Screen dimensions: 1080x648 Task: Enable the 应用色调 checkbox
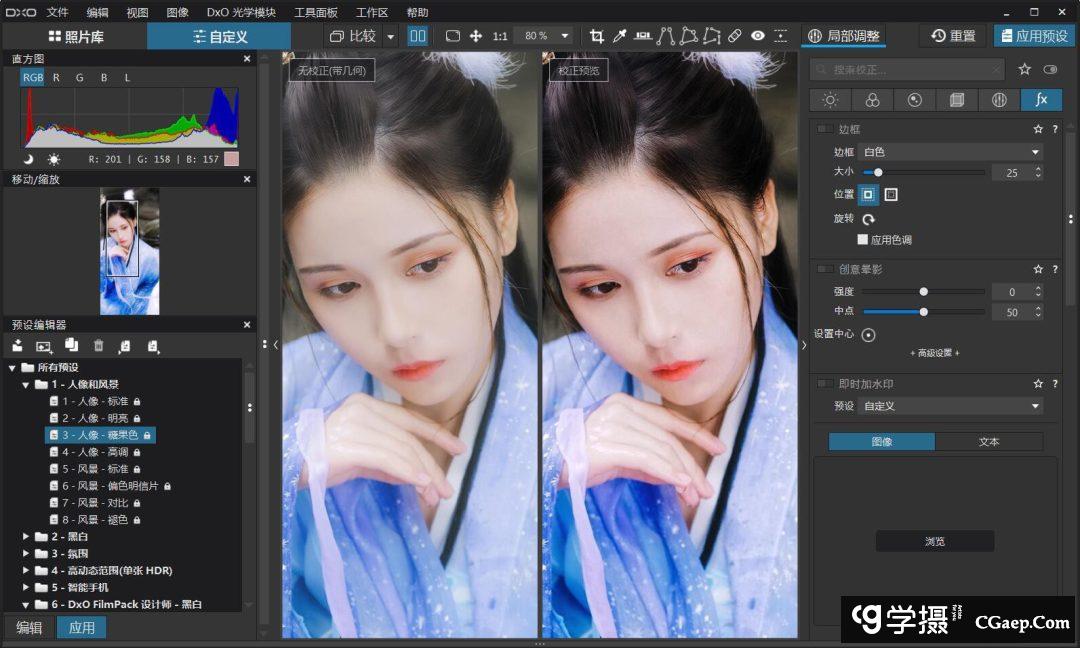pos(863,240)
